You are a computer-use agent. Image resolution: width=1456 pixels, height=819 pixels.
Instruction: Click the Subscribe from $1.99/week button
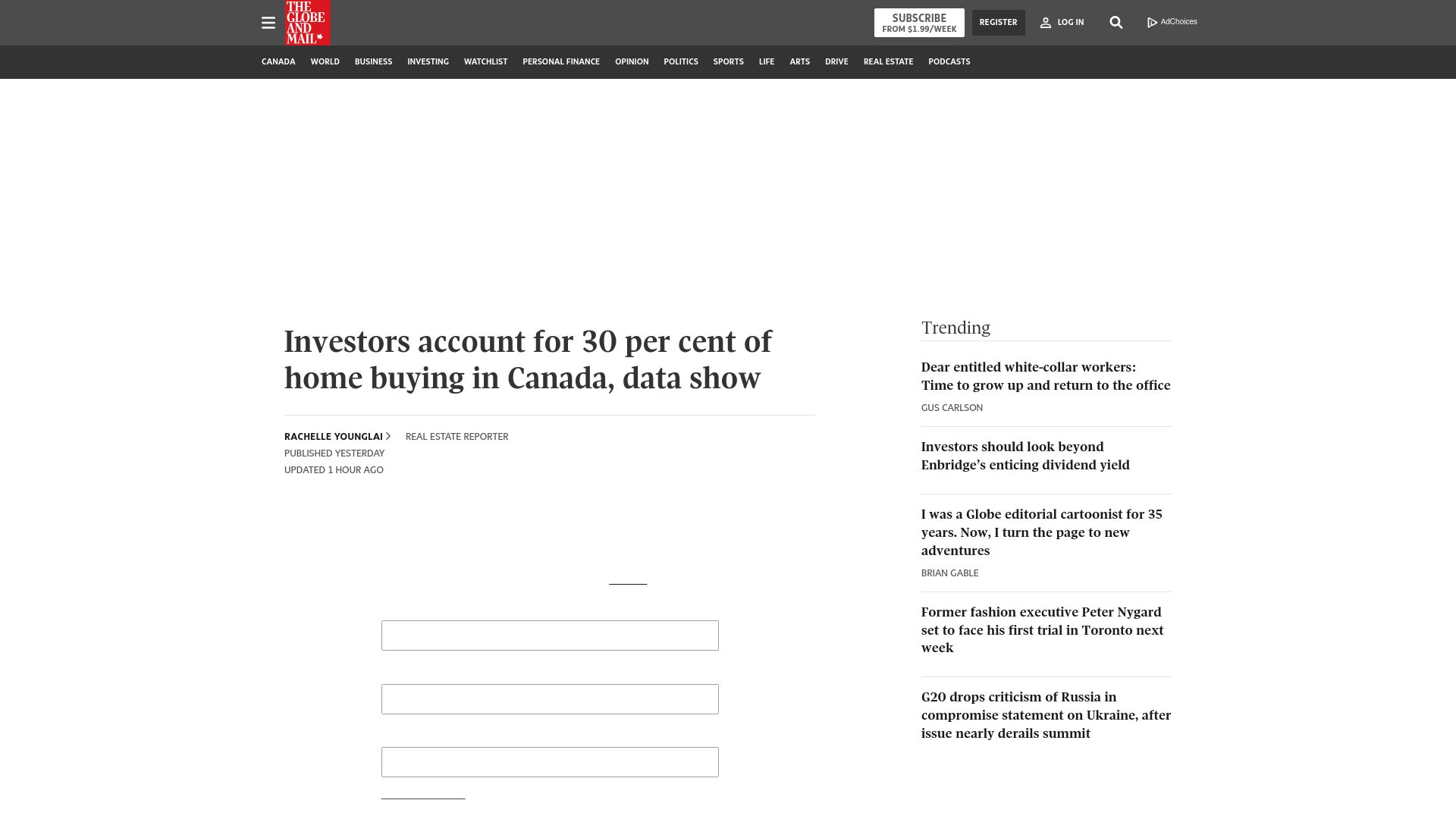pos(919,23)
